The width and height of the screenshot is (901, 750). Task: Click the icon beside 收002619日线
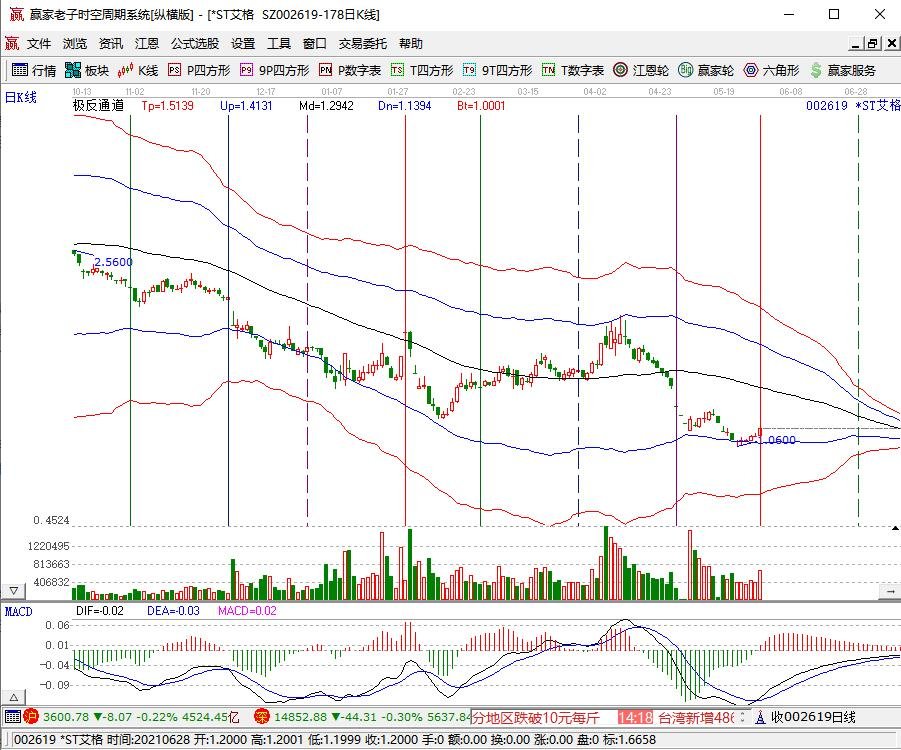pyautogui.click(x=760, y=717)
